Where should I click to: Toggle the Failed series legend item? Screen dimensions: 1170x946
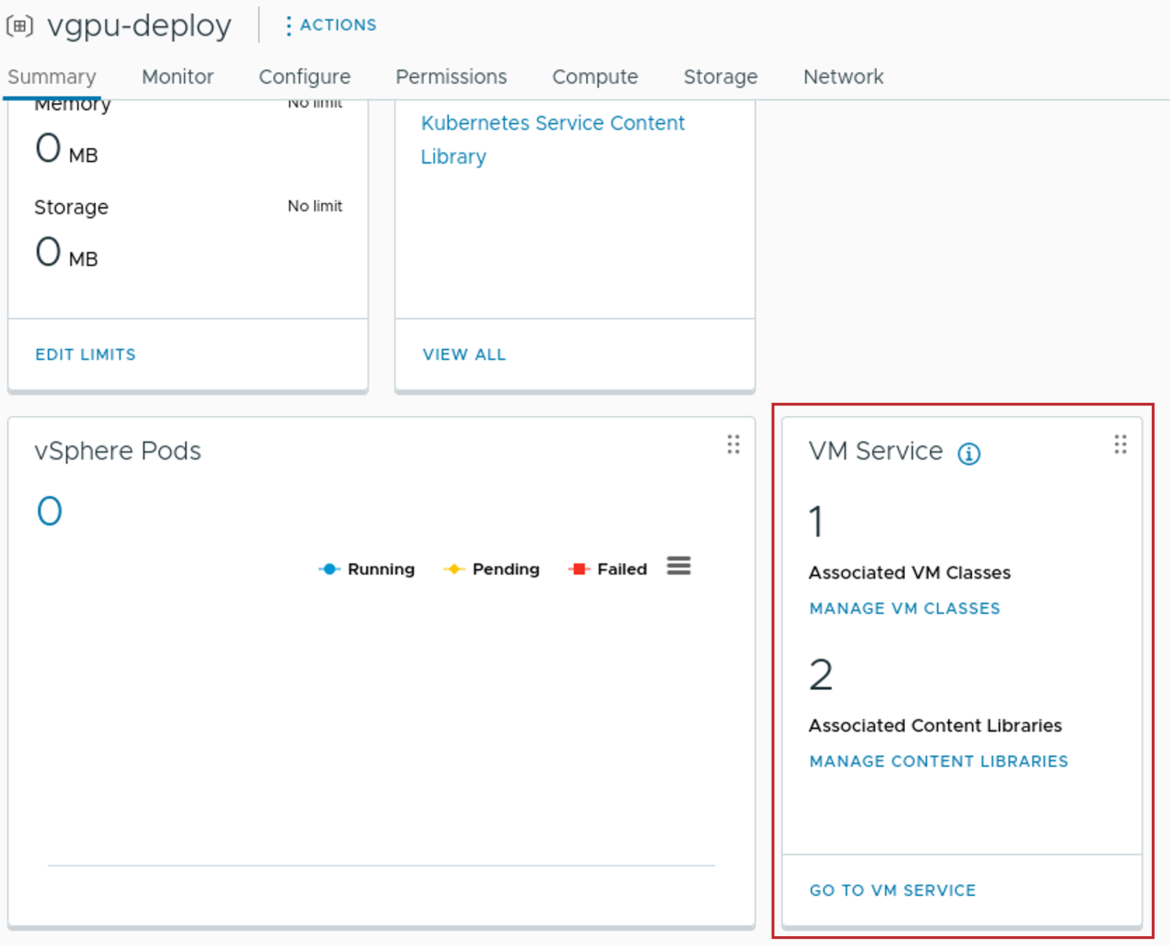tap(614, 568)
